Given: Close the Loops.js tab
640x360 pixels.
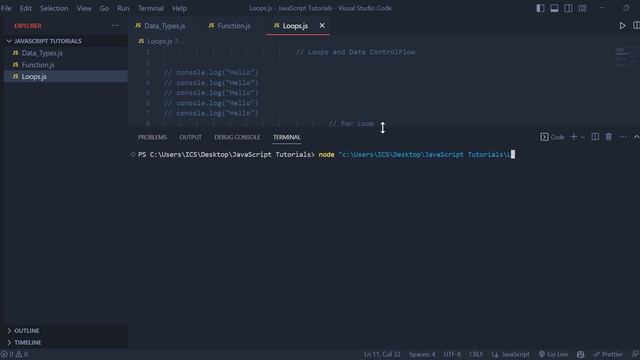Looking at the screenshot, I should (x=322, y=26).
